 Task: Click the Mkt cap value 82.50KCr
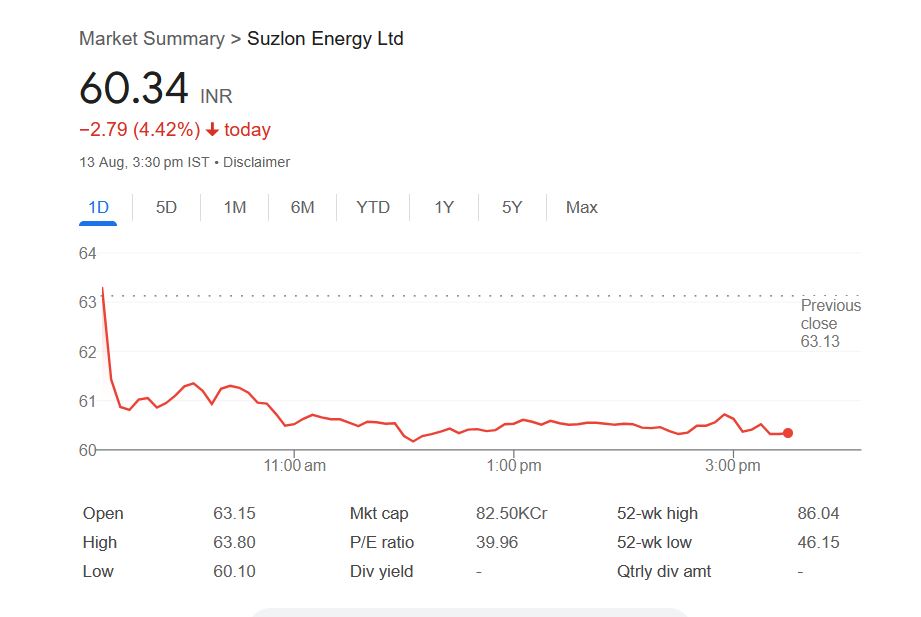[x=511, y=514]
